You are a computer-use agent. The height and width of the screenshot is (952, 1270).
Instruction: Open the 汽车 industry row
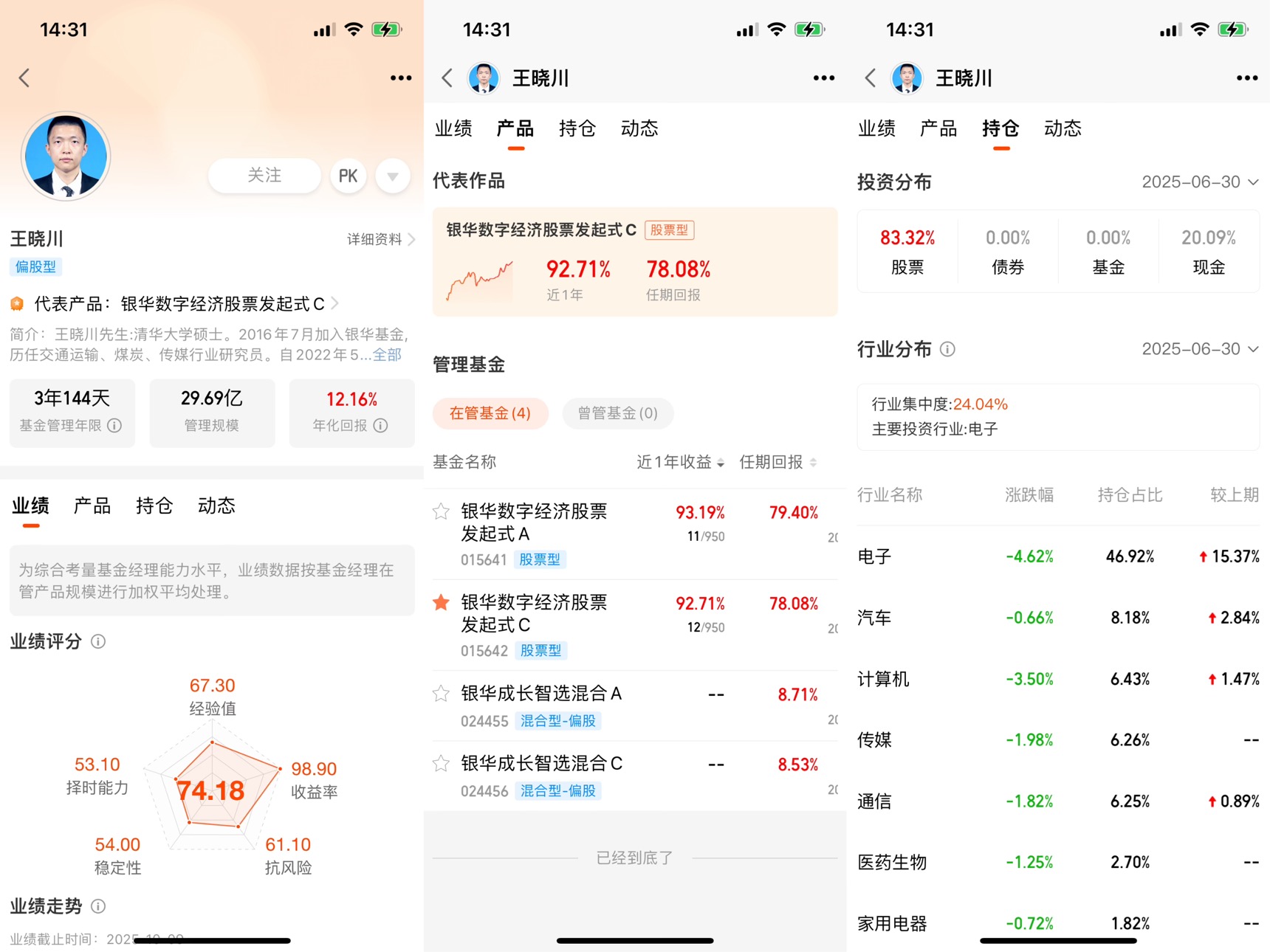coord(1058,618)
